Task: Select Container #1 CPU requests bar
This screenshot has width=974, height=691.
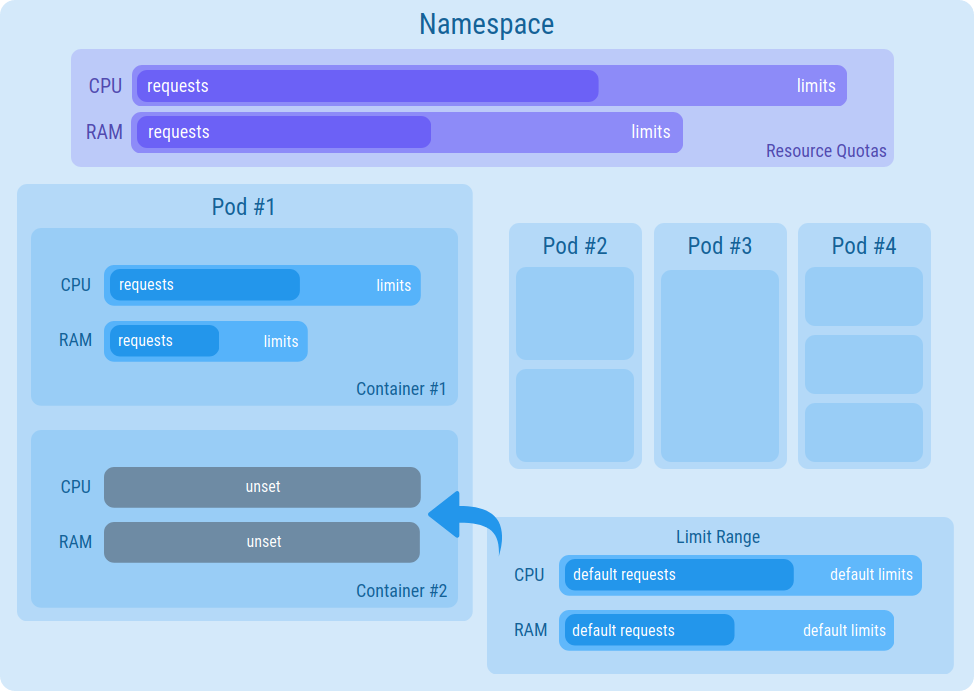Action: (204, 285)
